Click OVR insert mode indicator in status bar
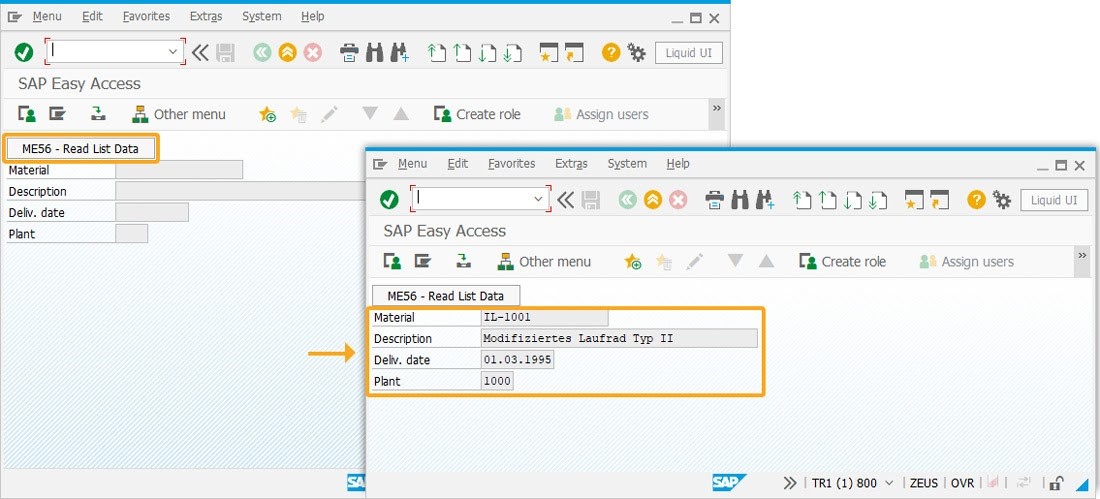The height and width of the screenshot is (499, 1100). 962,483
